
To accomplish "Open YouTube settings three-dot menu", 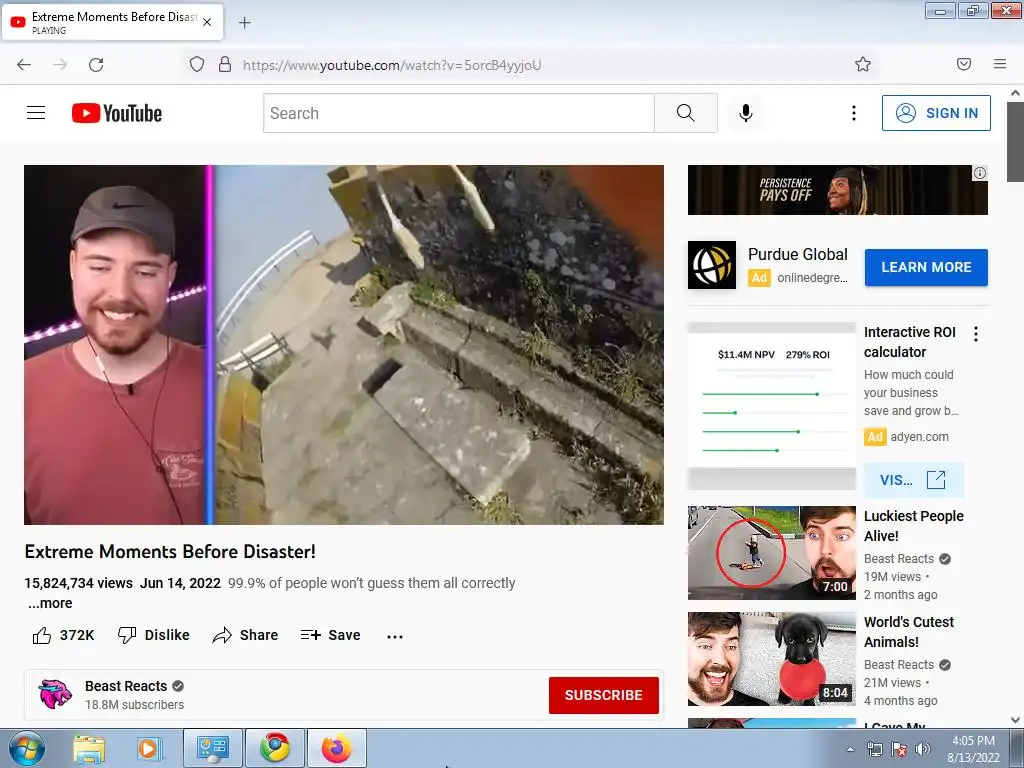I will [854, 113].
